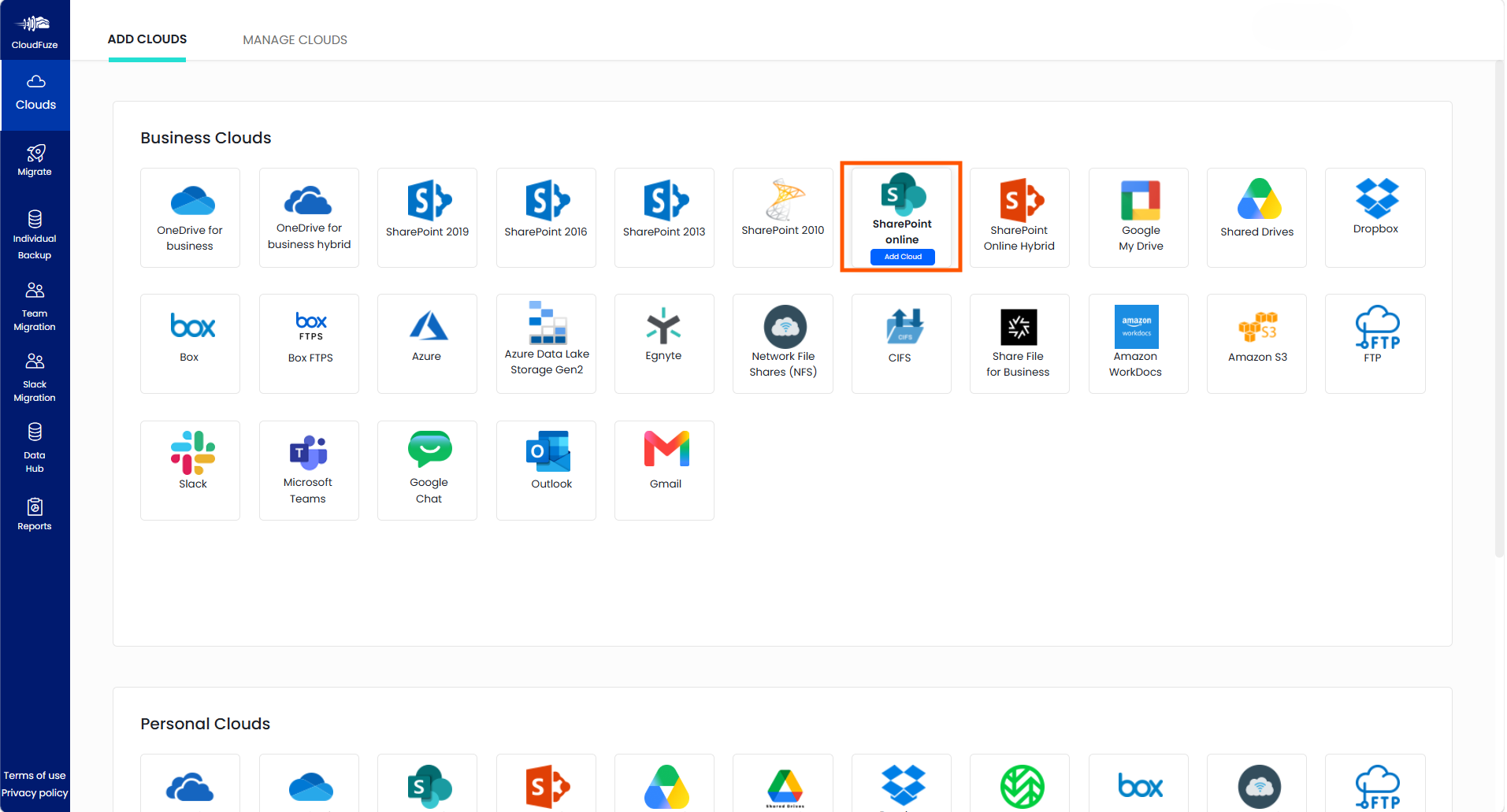Select the Amazon S3 tile
The width and height of the screenshot is (1507, 812).
coord(1256,343)
